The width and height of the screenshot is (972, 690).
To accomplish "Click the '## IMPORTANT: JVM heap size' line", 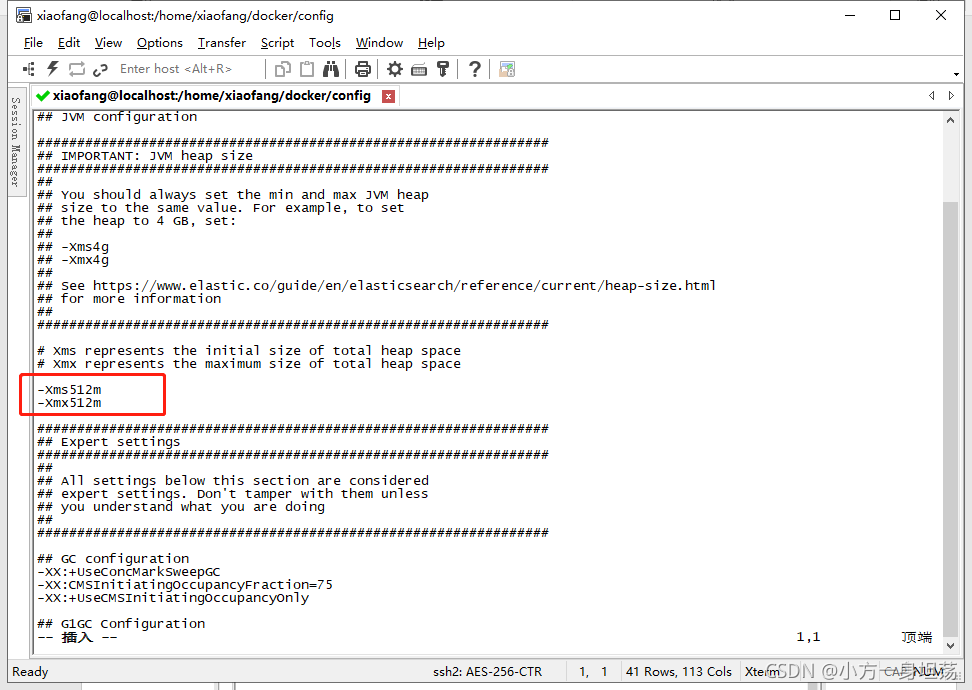I will point(145,156).
